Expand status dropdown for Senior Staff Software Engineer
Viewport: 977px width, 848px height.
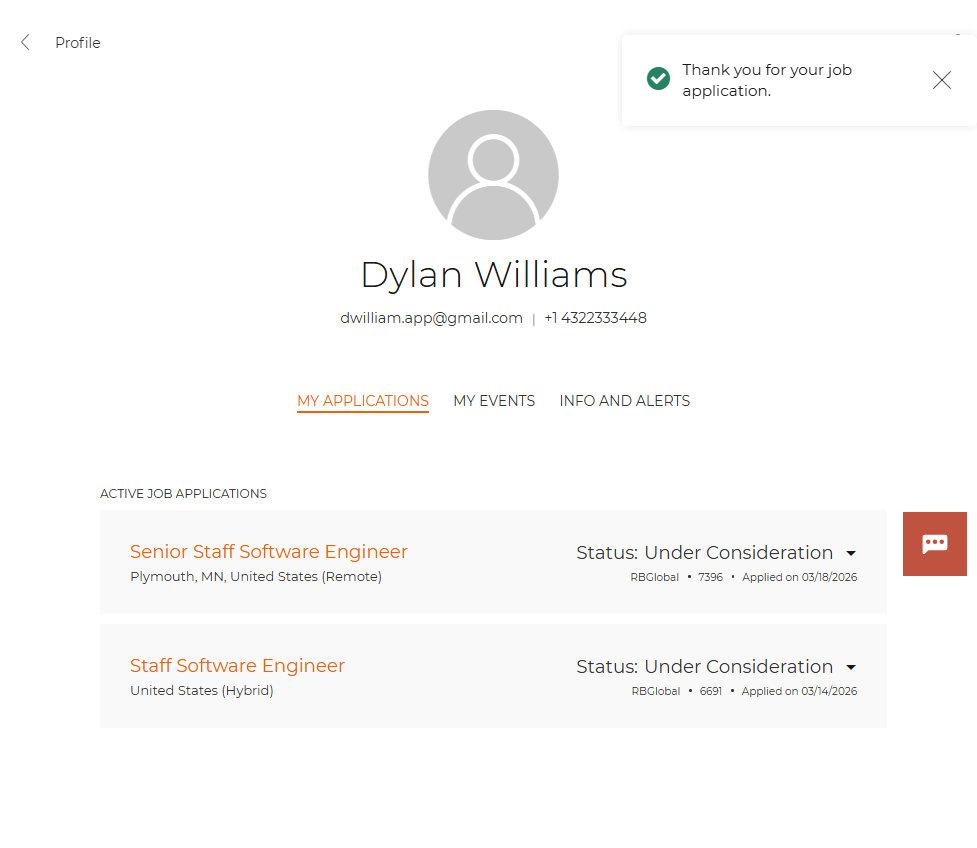click(x=851, y=553)
